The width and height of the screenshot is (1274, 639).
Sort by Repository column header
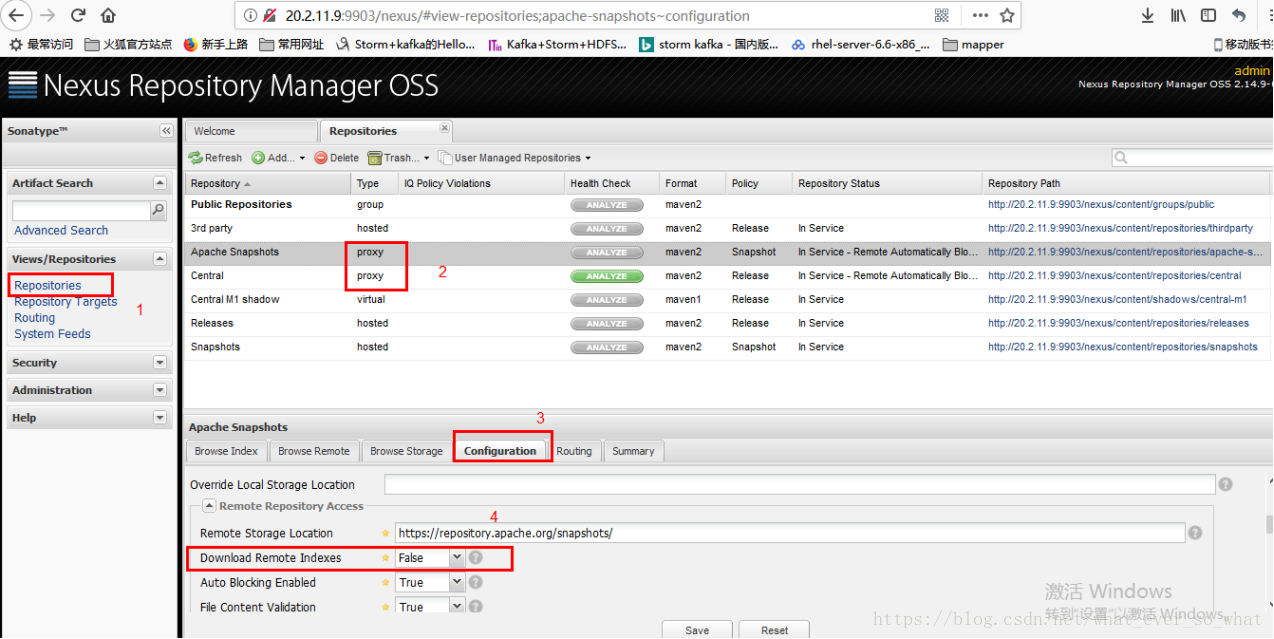(x=268, y=183)
